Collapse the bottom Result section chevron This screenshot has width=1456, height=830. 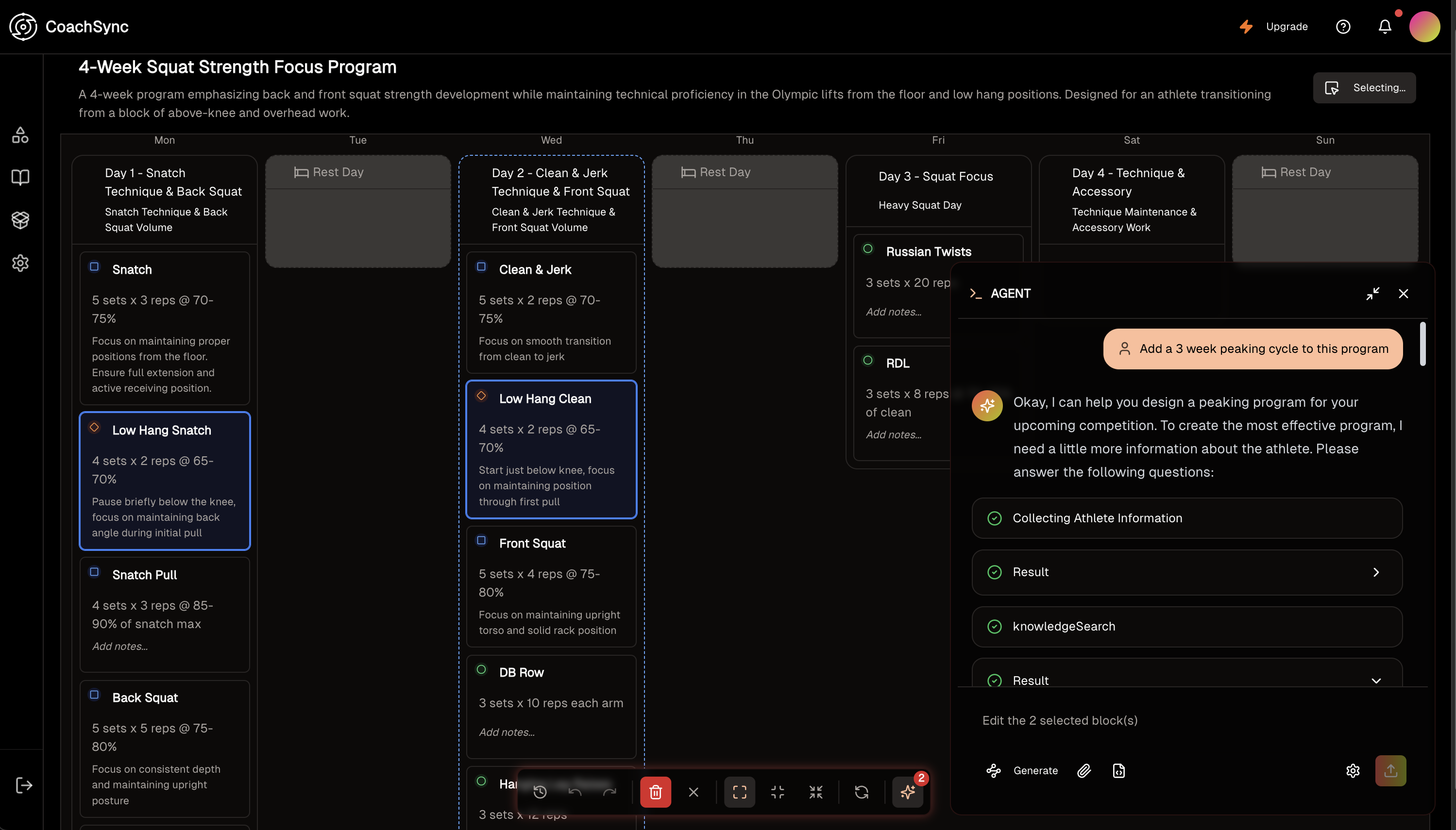1377,680
